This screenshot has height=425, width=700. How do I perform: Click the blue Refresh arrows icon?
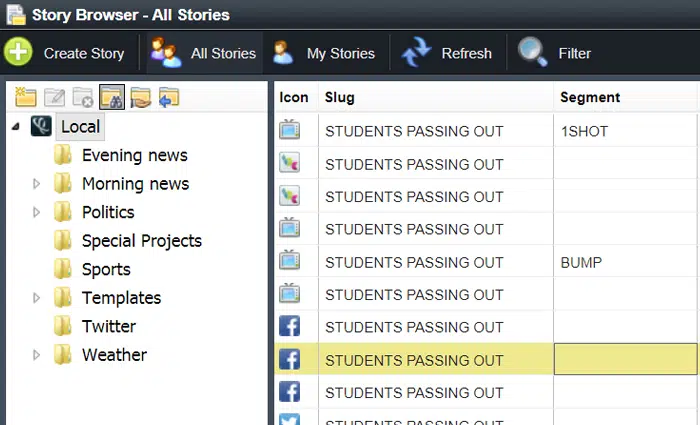click(x=416, y=52)
